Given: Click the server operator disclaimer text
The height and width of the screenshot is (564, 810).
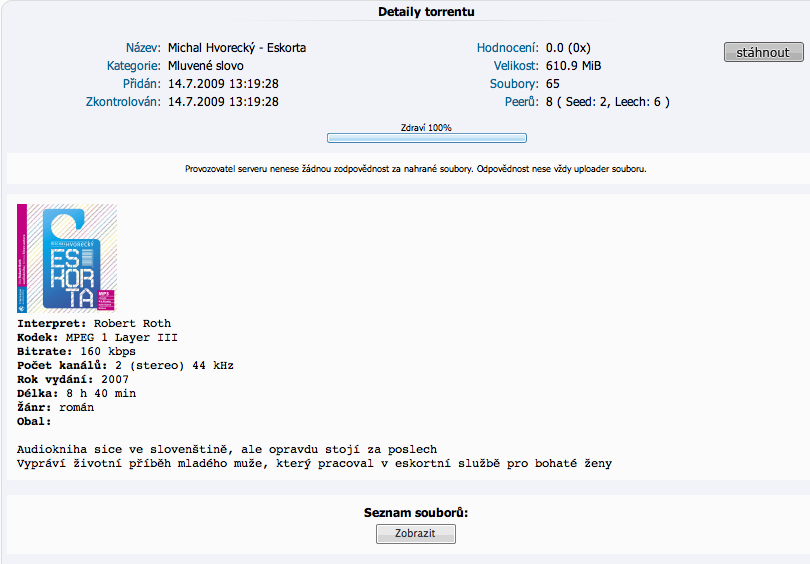Looking at the screenshot, I should [416, 169].
